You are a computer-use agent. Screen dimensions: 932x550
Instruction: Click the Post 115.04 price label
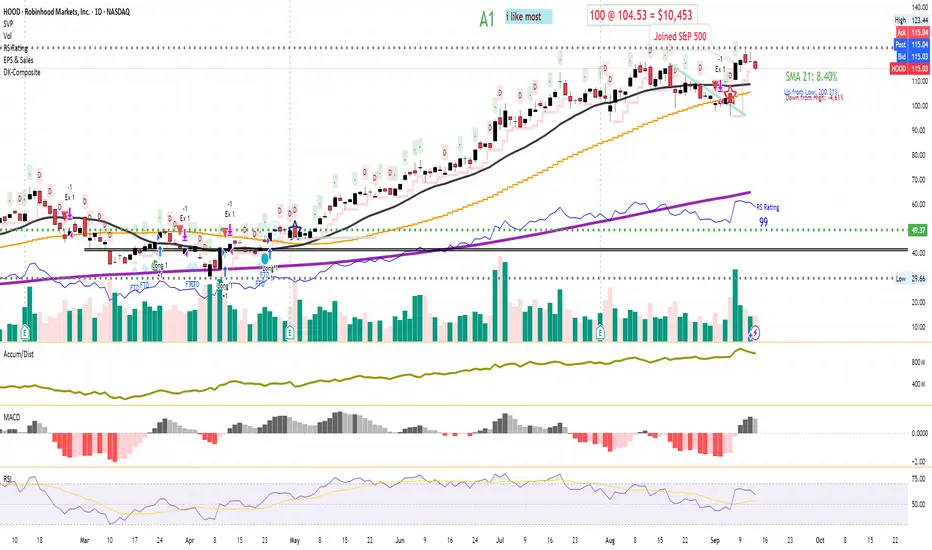[911, 45]
